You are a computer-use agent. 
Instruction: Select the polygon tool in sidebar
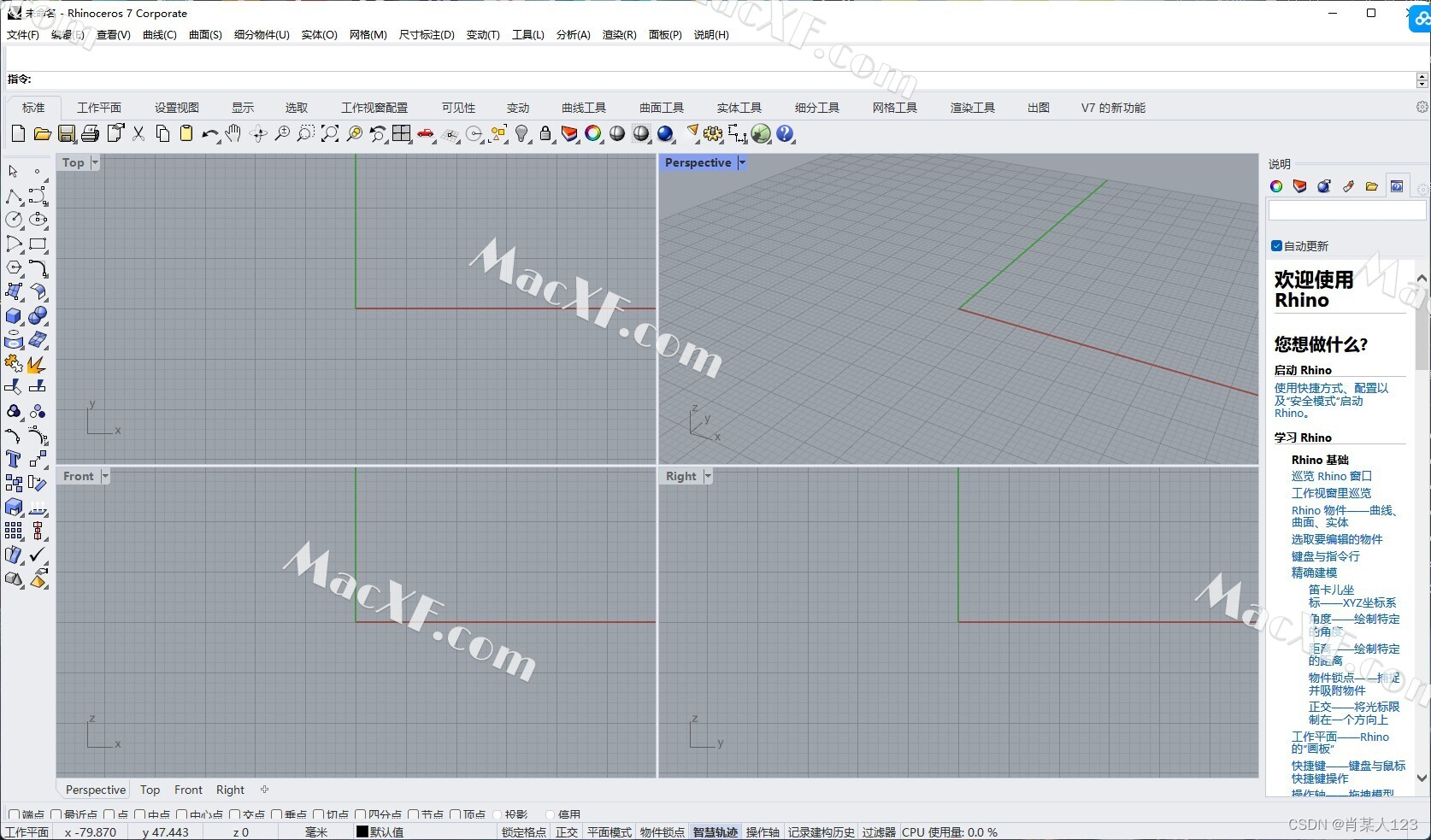[x=14, y=268]
